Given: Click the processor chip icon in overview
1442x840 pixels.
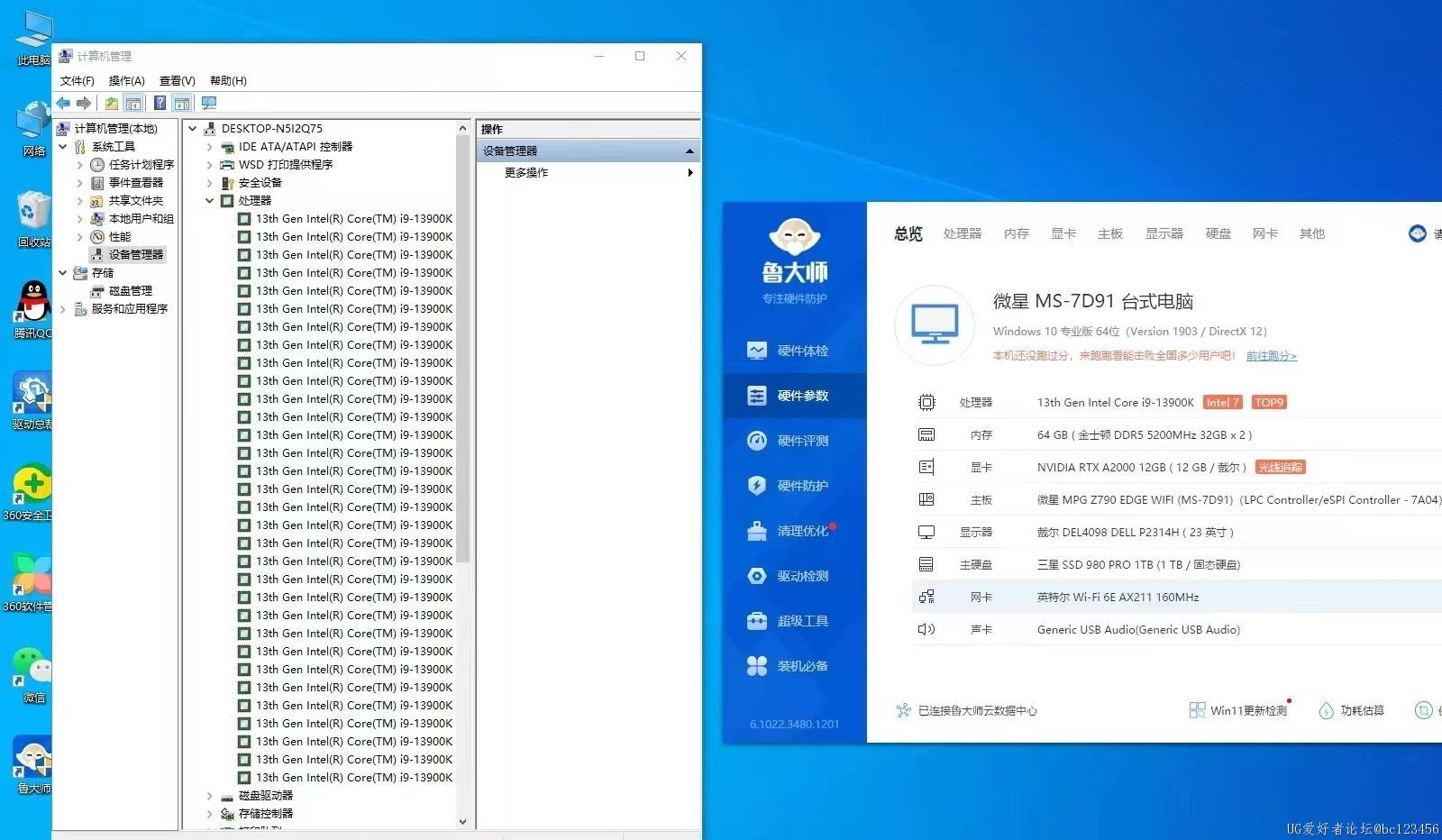Looking at the screenshot, I should click(x=926, y=402).
